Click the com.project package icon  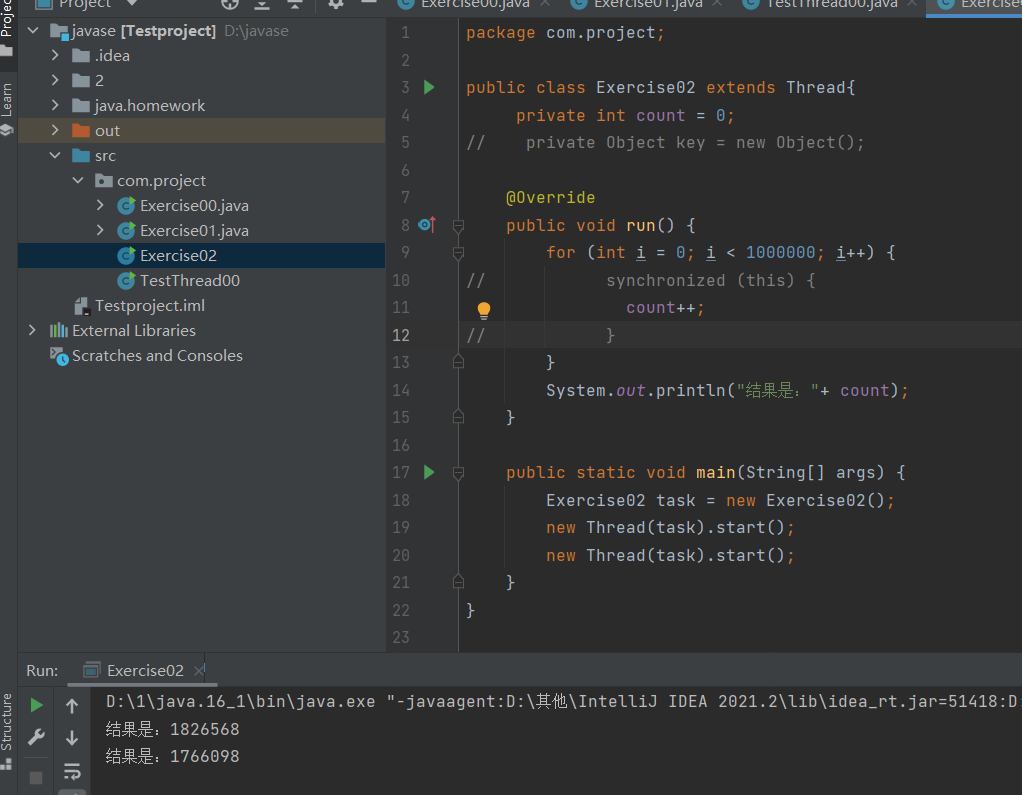click(104, 181)
